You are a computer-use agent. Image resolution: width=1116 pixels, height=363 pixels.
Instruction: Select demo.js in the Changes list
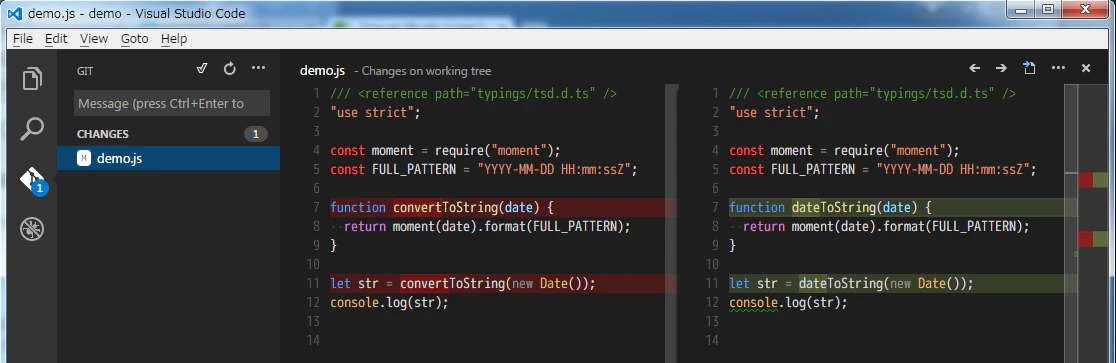click(168, 159)
